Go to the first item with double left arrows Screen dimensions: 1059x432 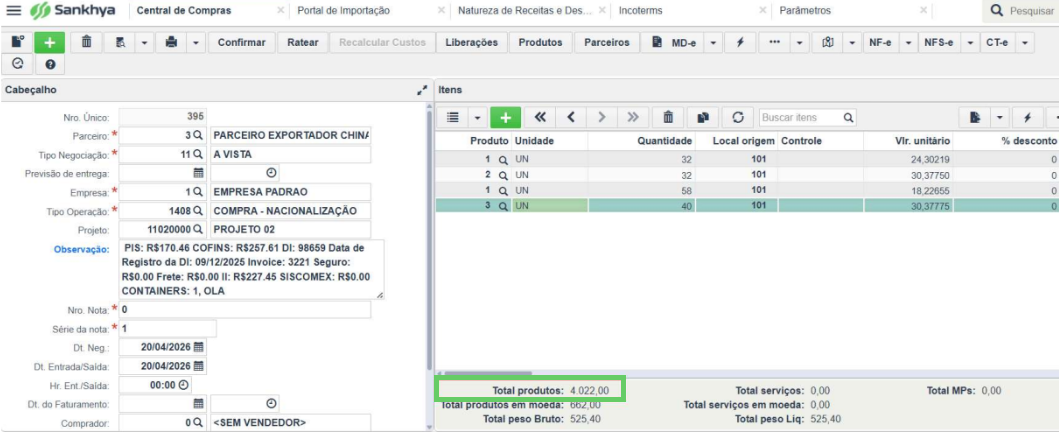pyautogui.click(x=540, y=117)
